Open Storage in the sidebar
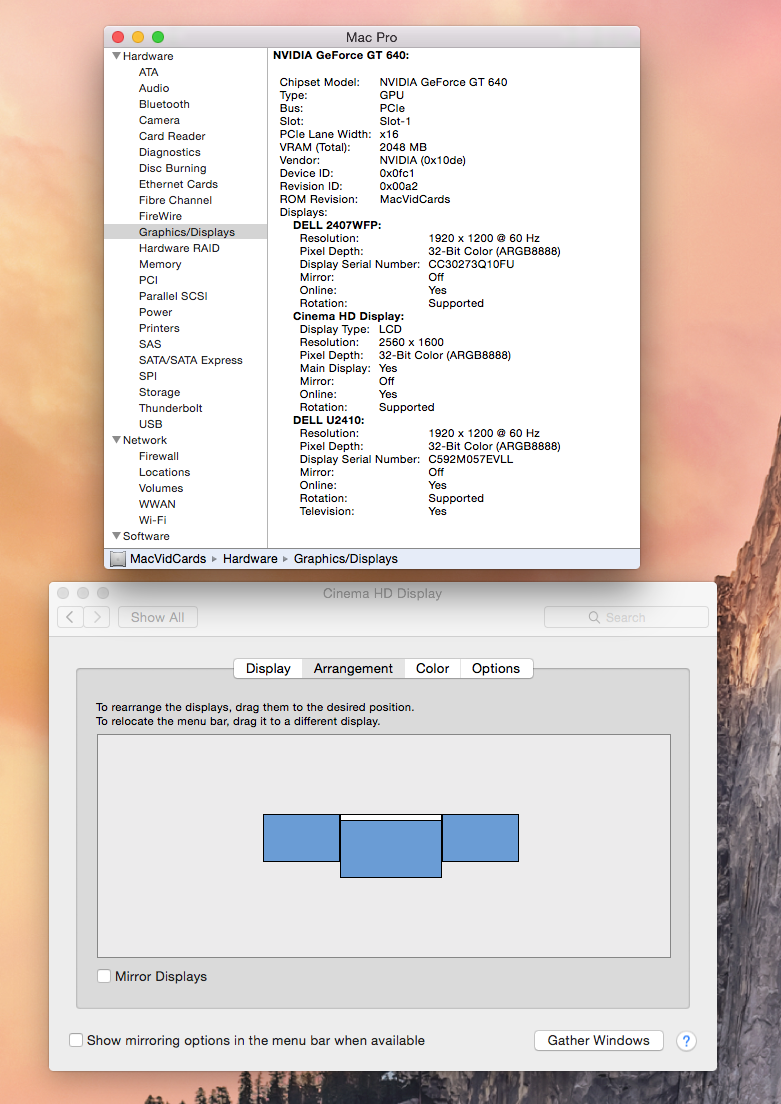 pos(159,392)
